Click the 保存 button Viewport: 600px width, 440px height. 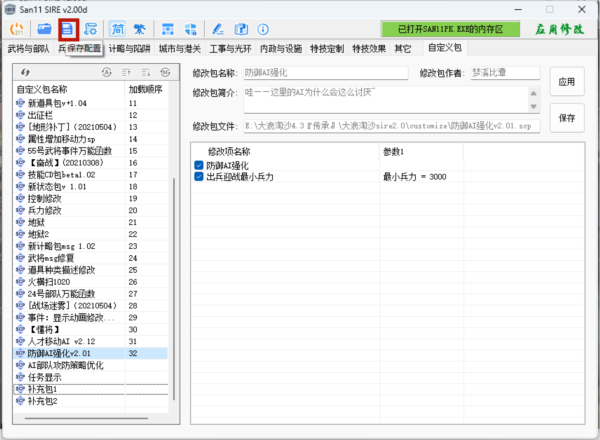pyautogui.click(x=567, y=118)
